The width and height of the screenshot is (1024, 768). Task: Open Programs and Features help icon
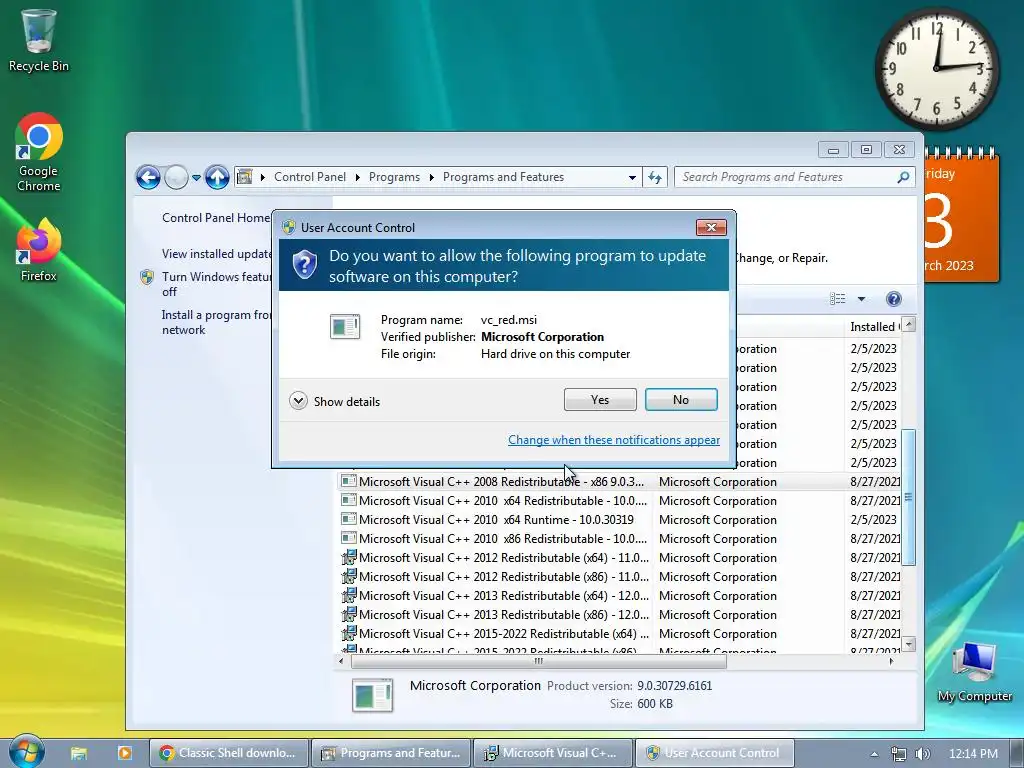(893, 299)
